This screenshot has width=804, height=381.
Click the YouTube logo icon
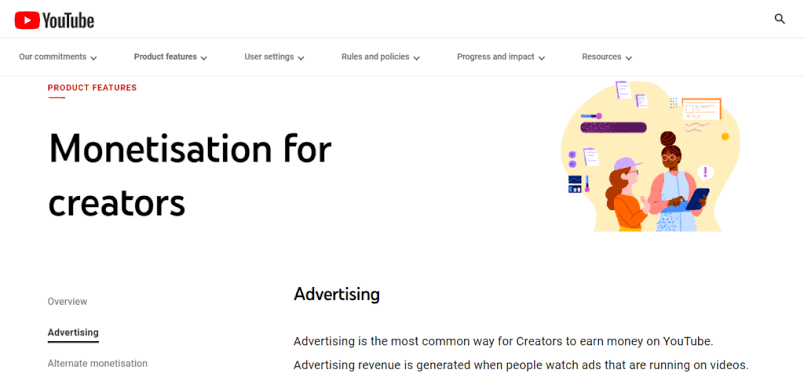tap(27, 20)
